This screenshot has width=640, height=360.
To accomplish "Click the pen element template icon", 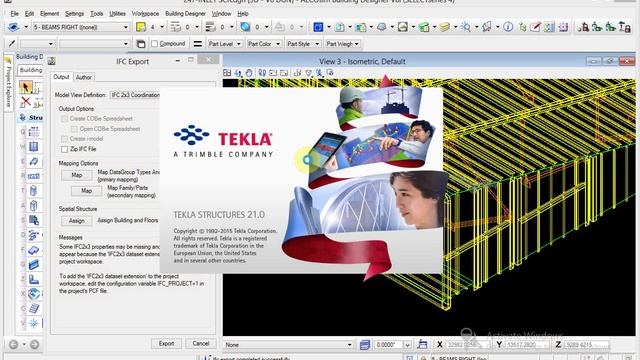I will (x=12, y=43).
